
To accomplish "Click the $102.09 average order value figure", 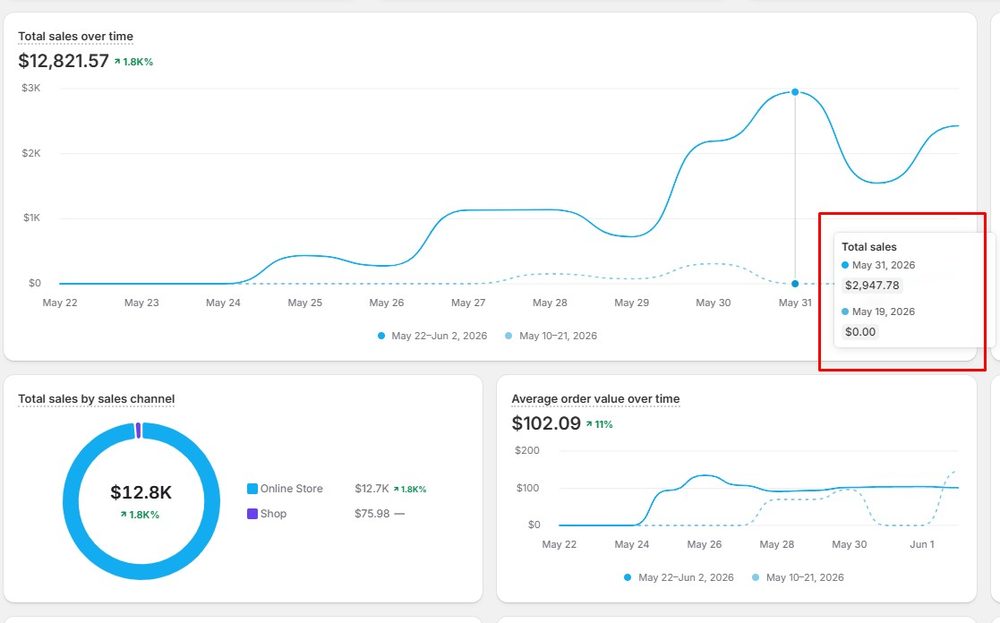I will click(x=546, y=423).
